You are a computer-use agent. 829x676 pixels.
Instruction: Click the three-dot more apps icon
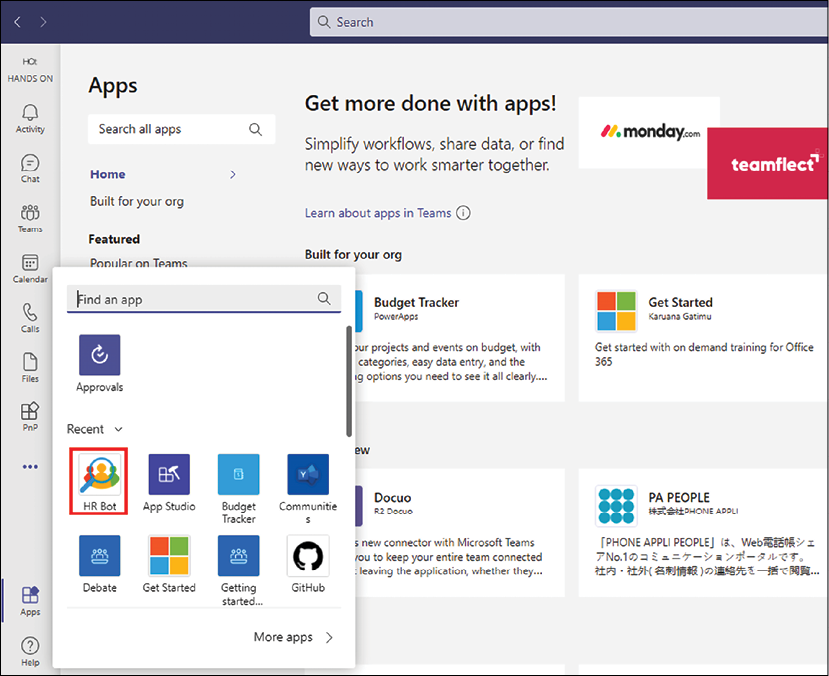point(30,467)
